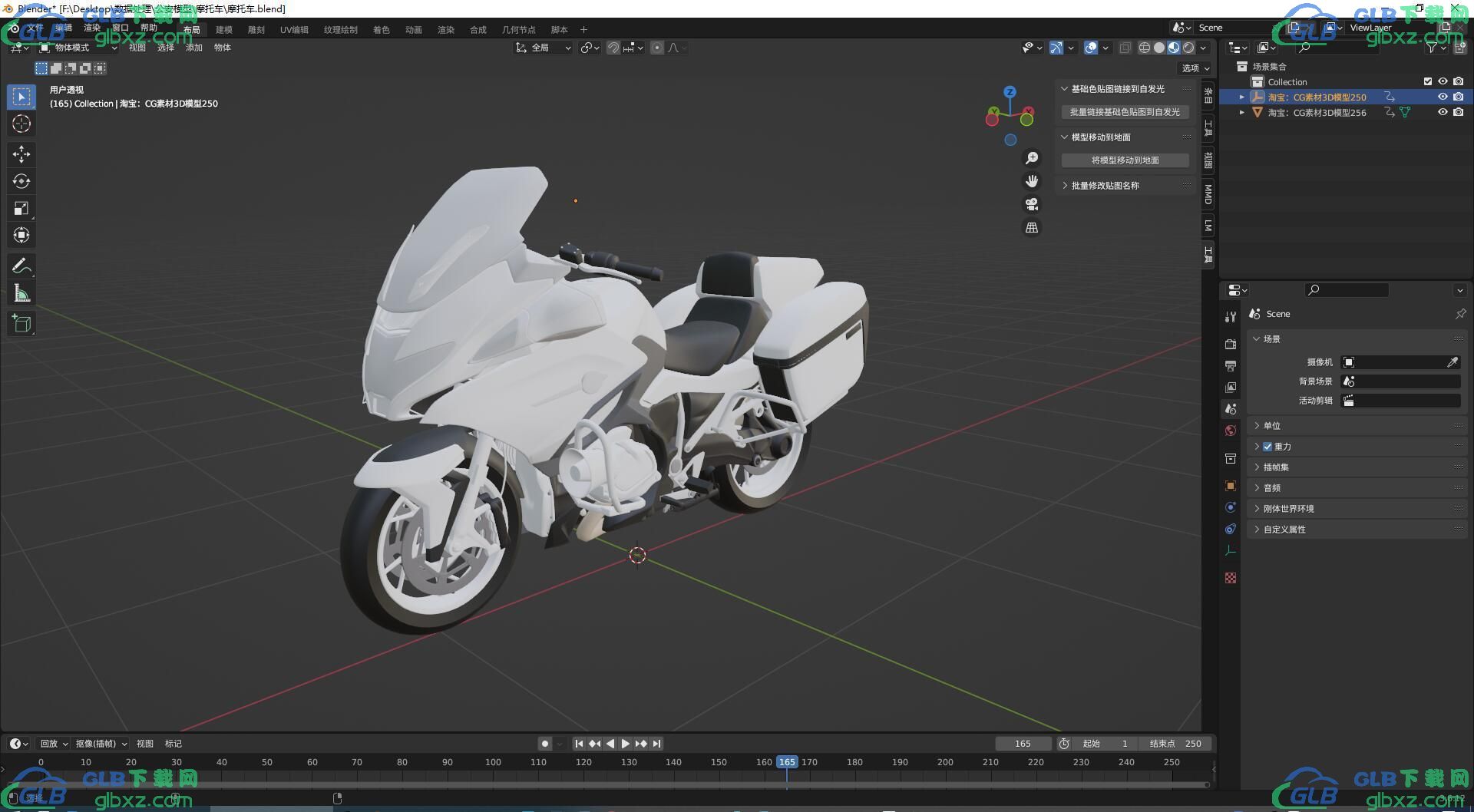
Task: Click 批量链接基础色贴图到自发光 button
Action: point(1125,112)
